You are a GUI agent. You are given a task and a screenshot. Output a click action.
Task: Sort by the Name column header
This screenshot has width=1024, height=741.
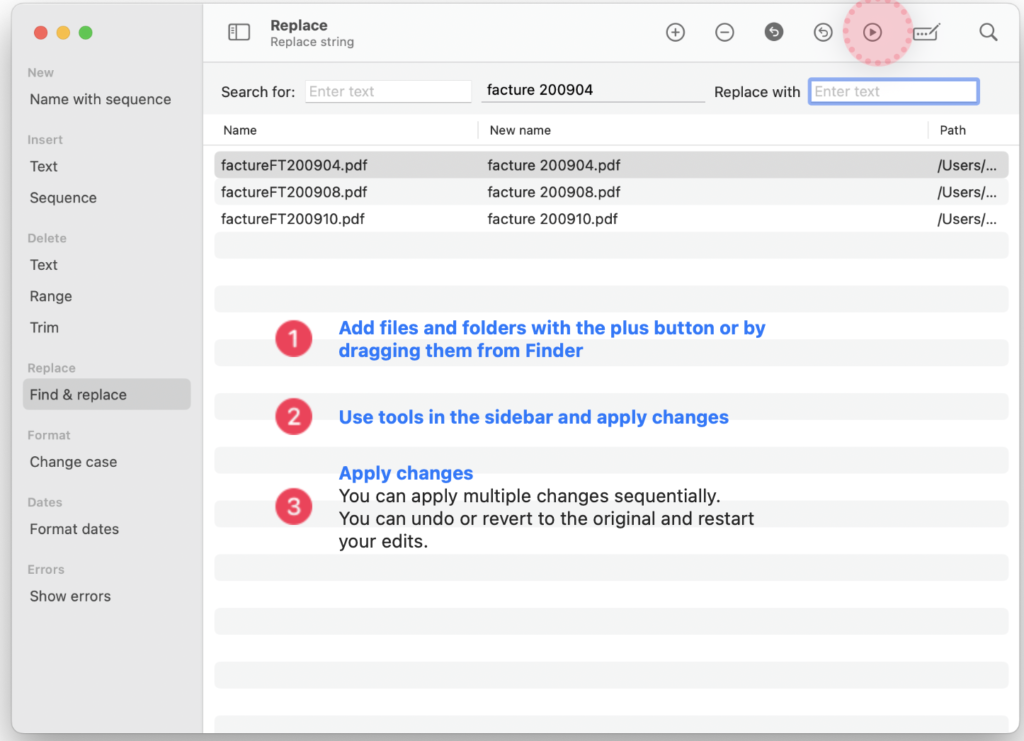pos(240,130)
